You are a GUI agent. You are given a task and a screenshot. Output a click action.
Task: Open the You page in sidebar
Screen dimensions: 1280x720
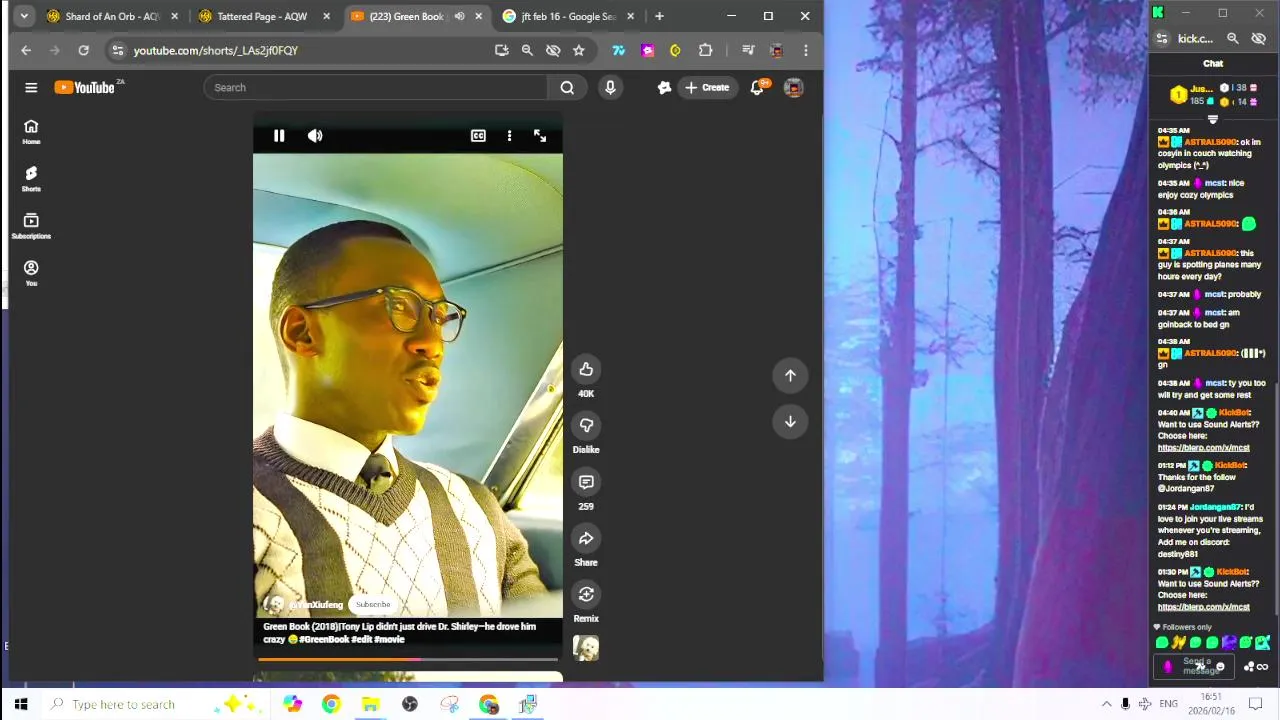(x=31, y=273)
